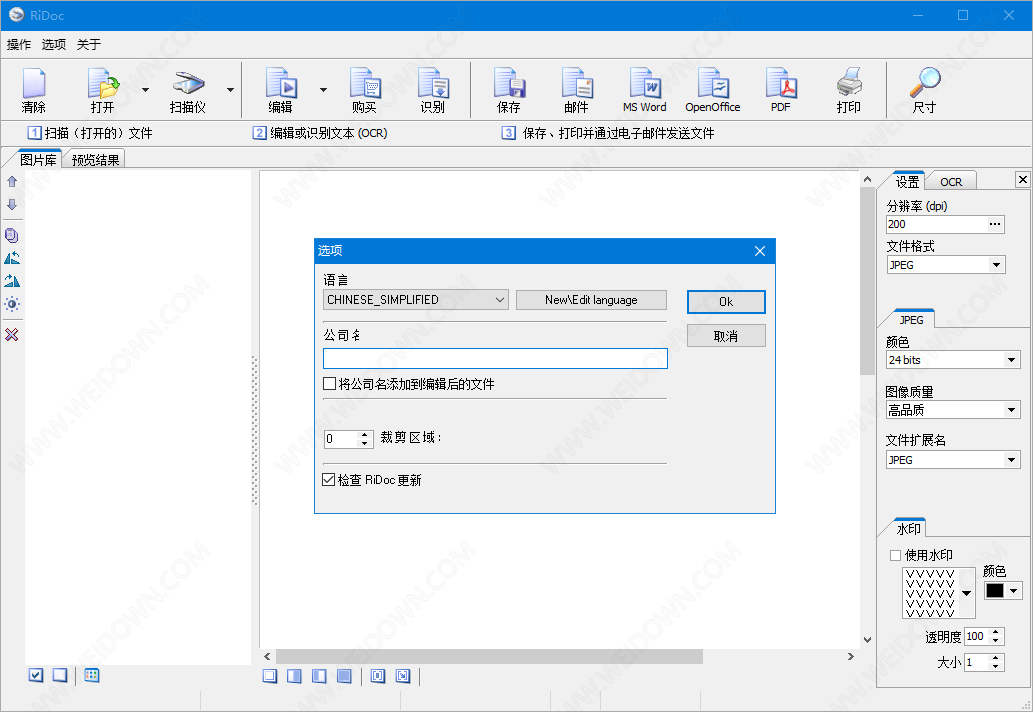Open the 选项 menu
The height and width of the screenshot is (712, 1033).
pyautogui.click(x=53, y=45)
